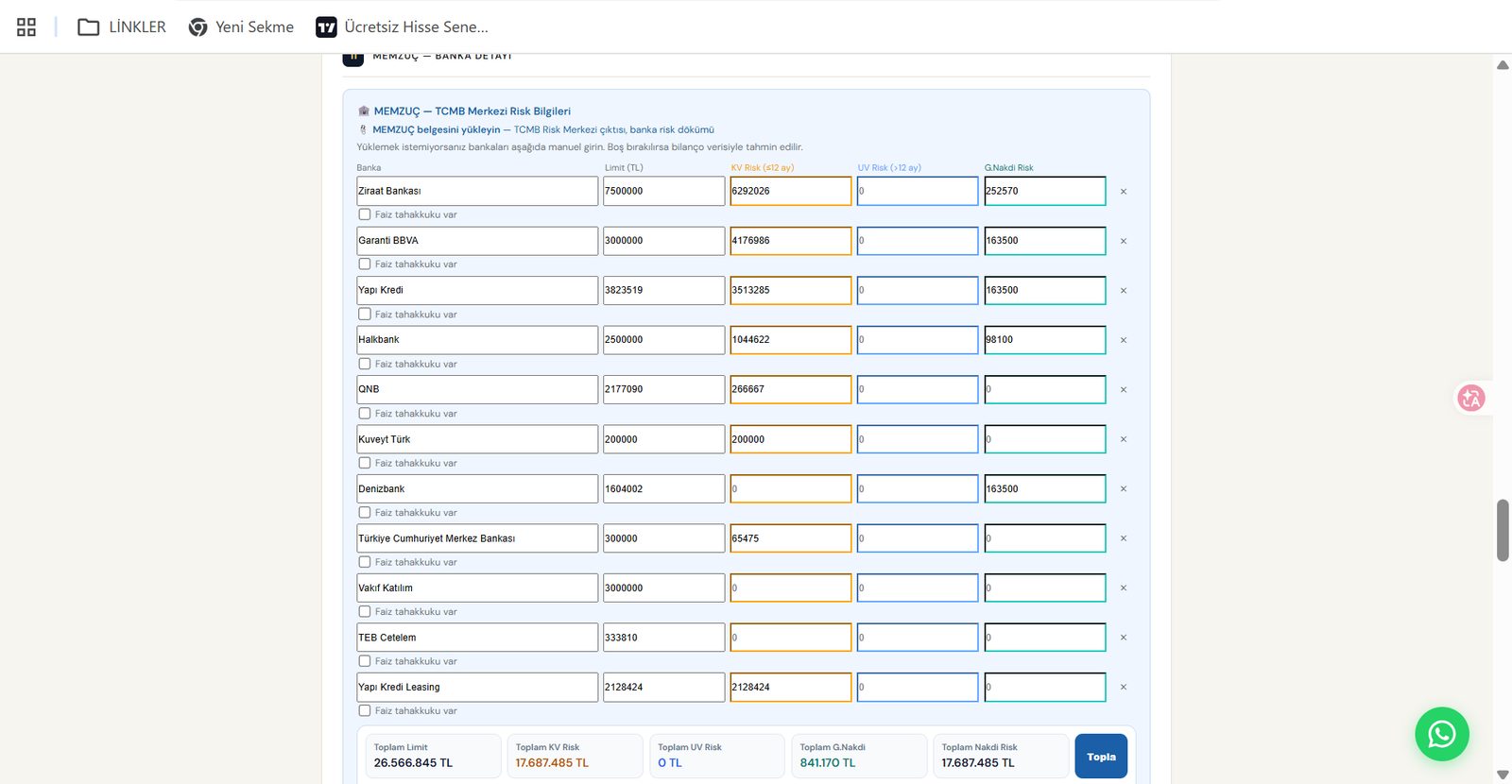Remove the QNB row
Image resolution: width=1512 pixels, height=784 pixels.
[1124, 390]
